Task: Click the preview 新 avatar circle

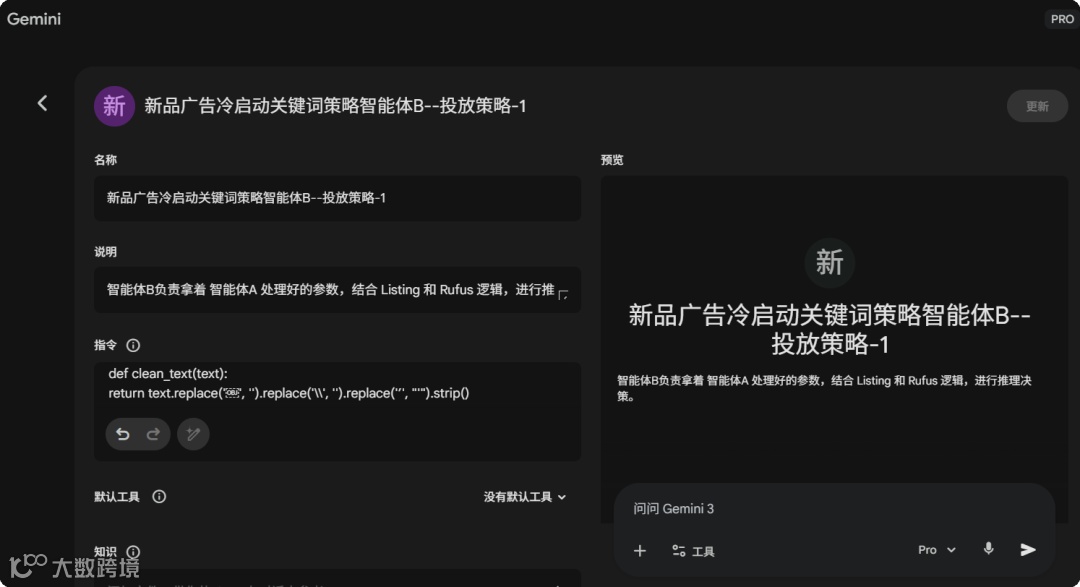Action: [829, 262]
